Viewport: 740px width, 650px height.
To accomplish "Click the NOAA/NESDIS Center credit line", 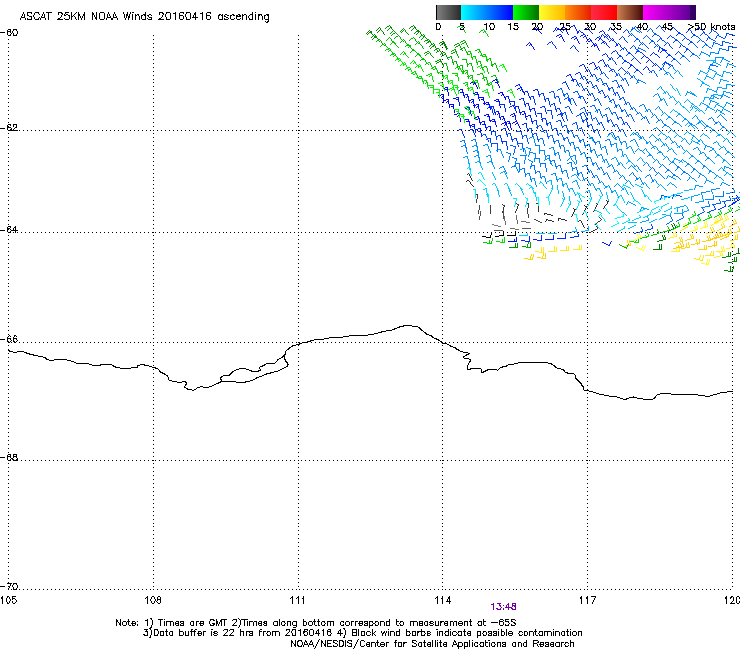I will point(432,644).
